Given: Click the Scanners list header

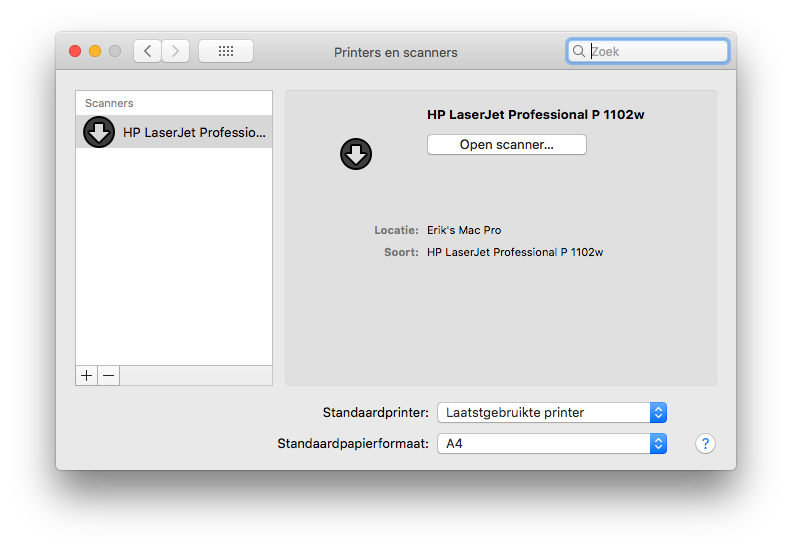Looking at the screenshot, I should [109, 103].
